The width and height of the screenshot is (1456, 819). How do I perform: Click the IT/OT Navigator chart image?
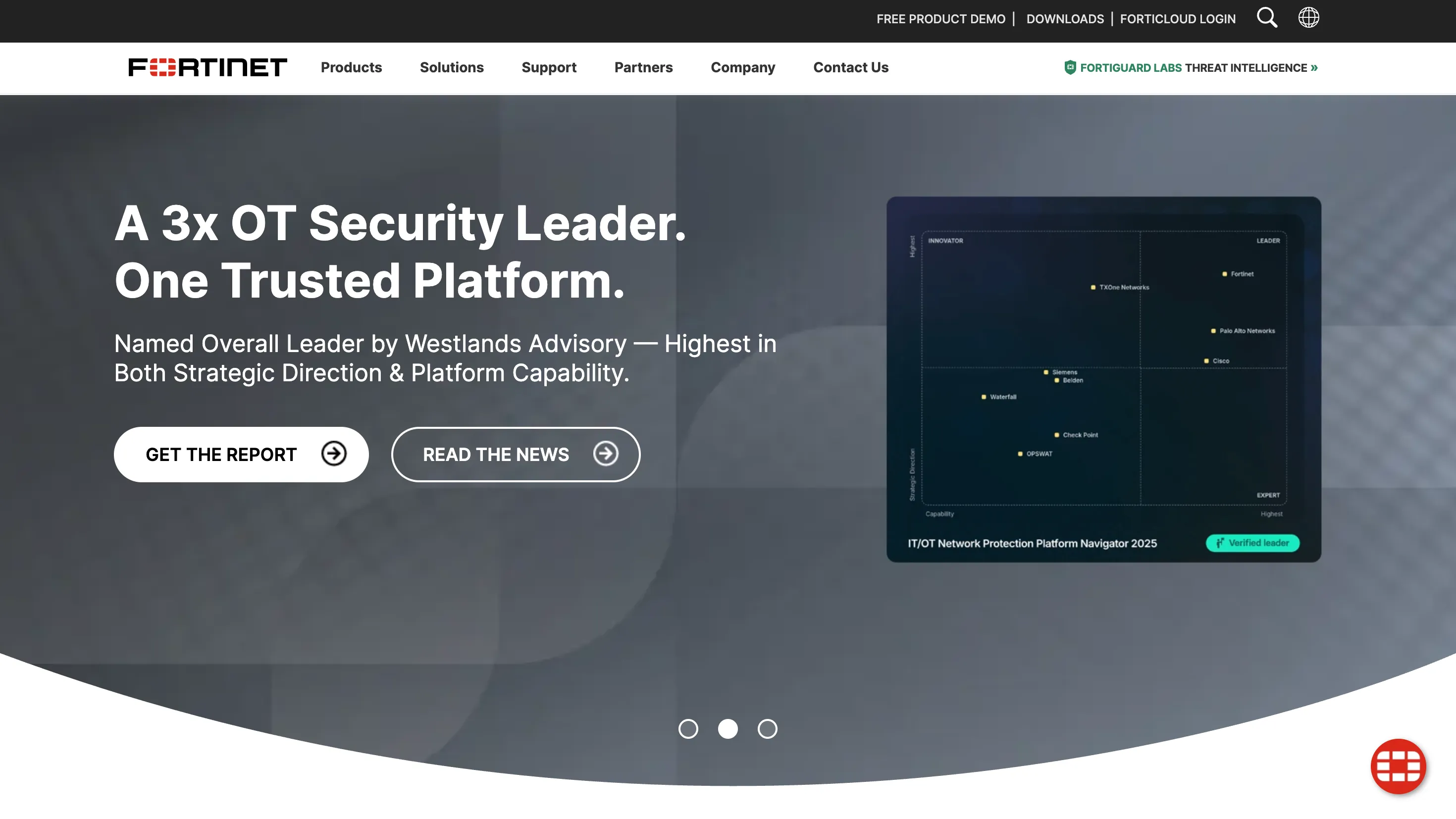(x=1103, y=367)
